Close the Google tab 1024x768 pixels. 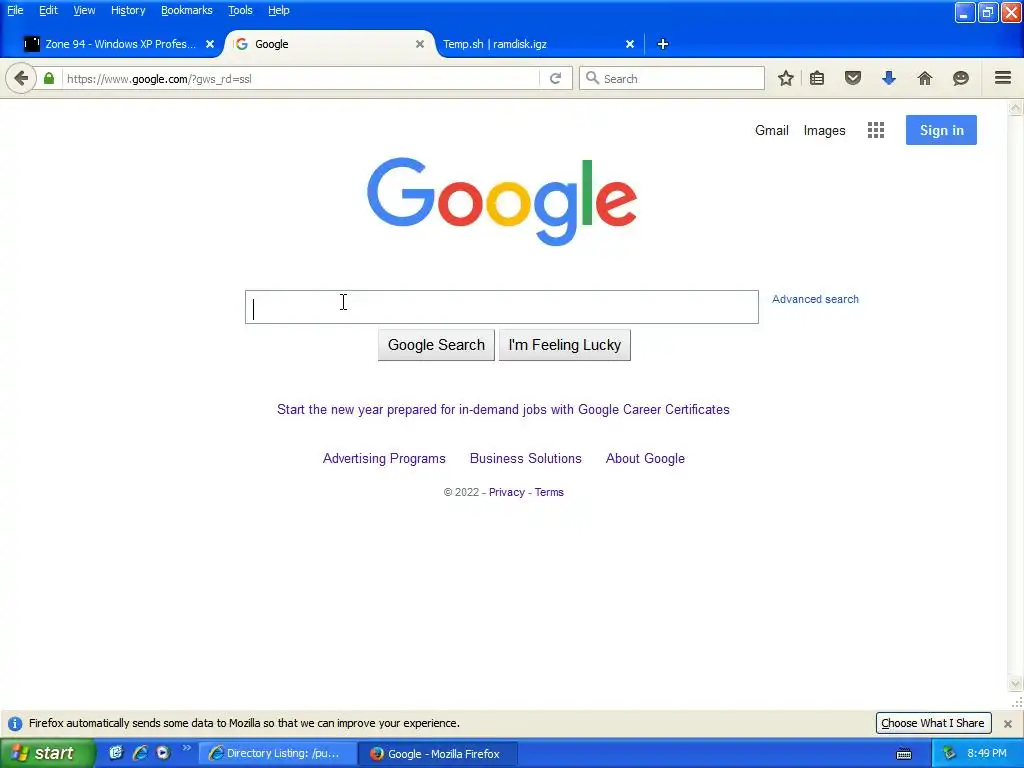click(x=420, y=44)
